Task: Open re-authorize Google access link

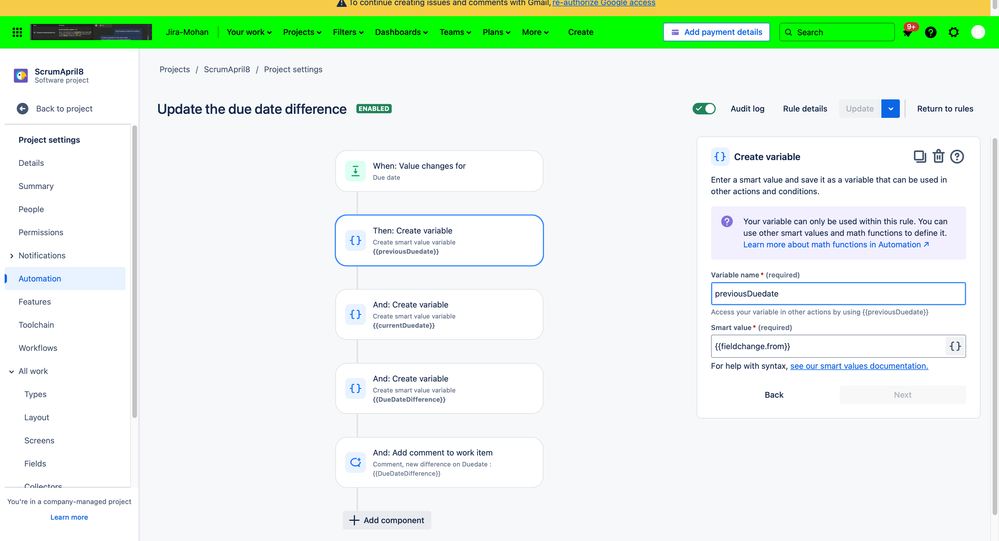Action: click(x=603, y=3)
